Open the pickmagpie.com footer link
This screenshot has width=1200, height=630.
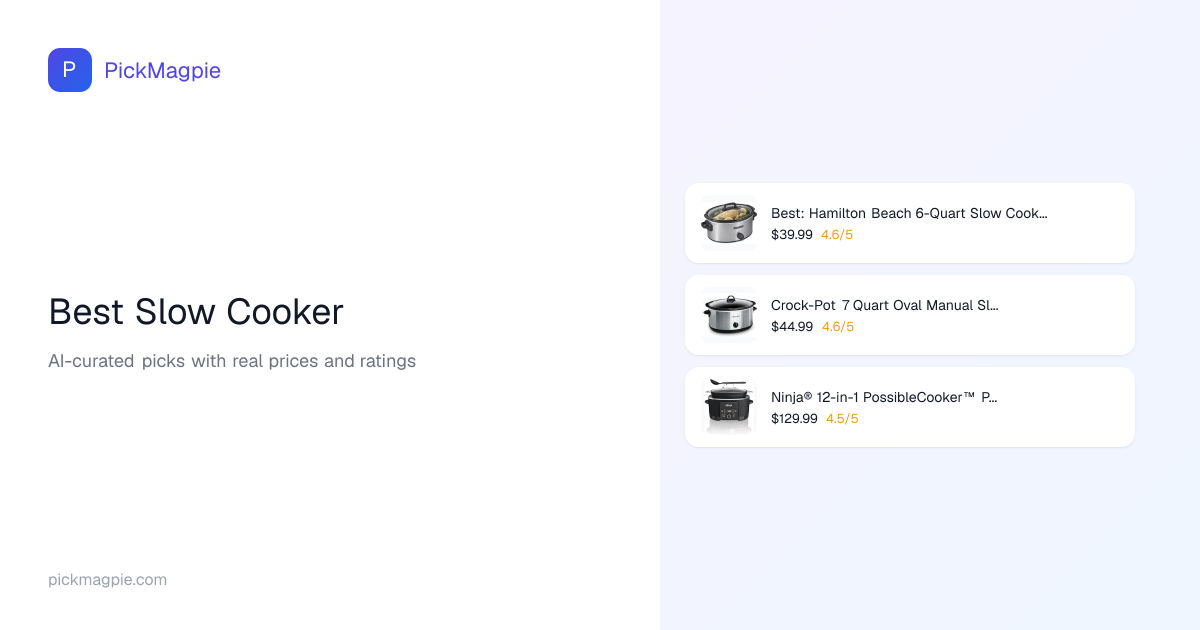click(x=107, y=580)
